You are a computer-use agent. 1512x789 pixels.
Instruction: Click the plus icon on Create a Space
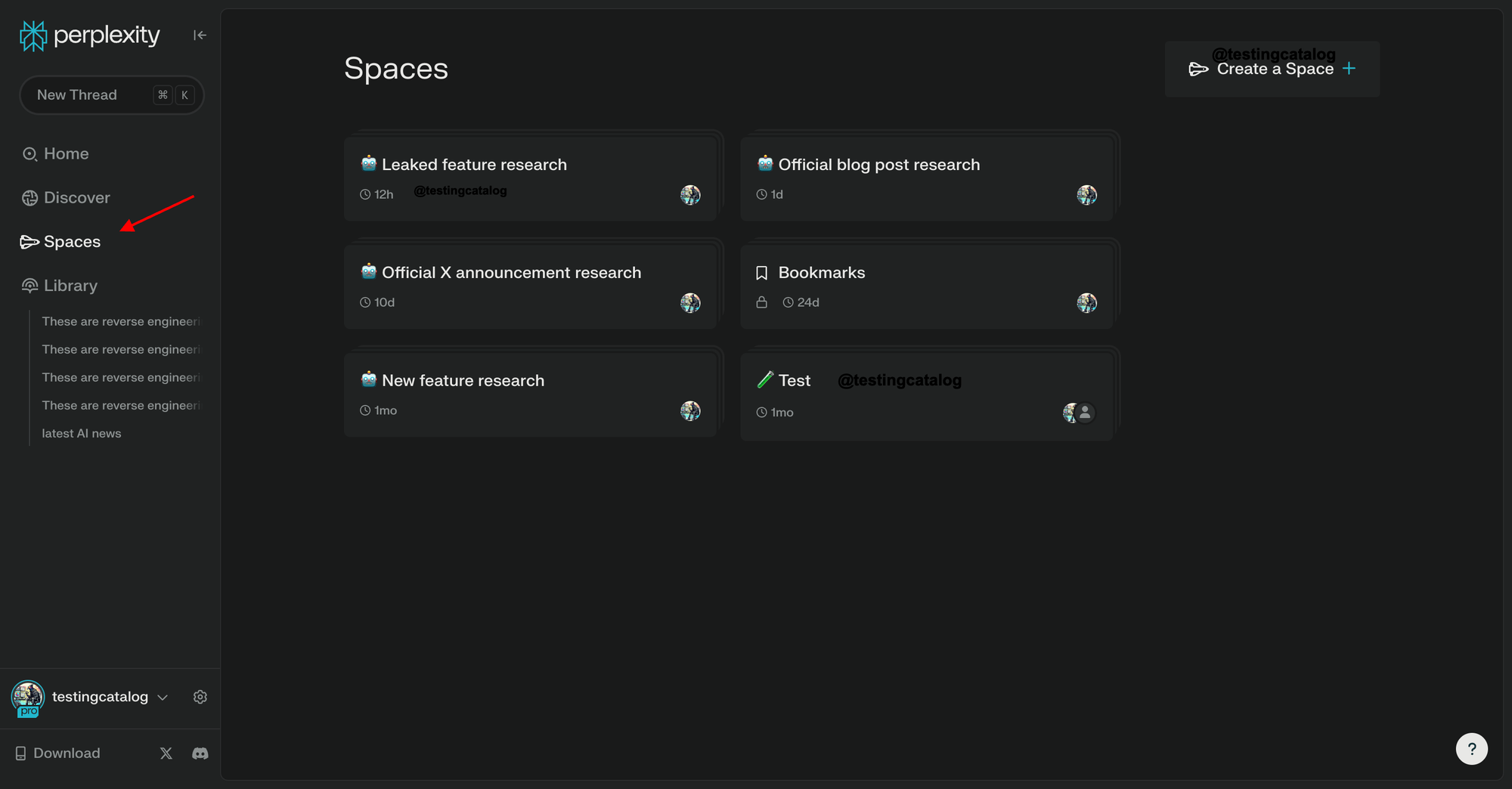click(1349, 69)
